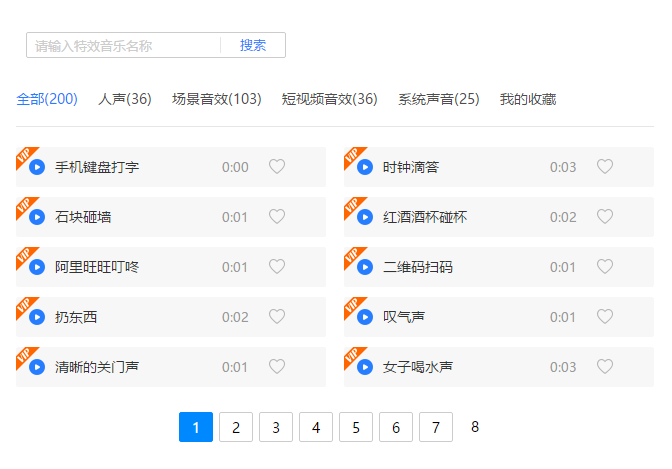The image size is (672, 469).
Task: Click the 0:01 duration of 二维码扫码
Action: pyautogui.click(x=562, y=268)
